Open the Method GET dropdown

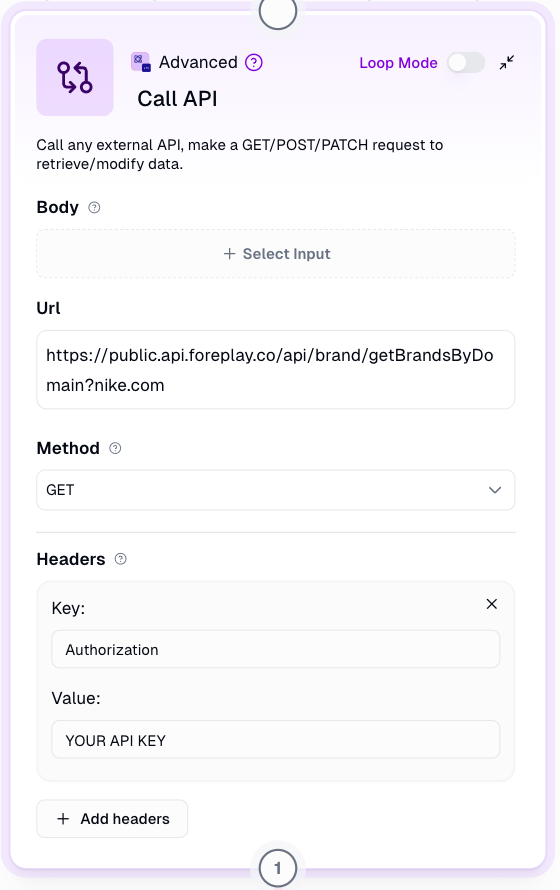276,490
